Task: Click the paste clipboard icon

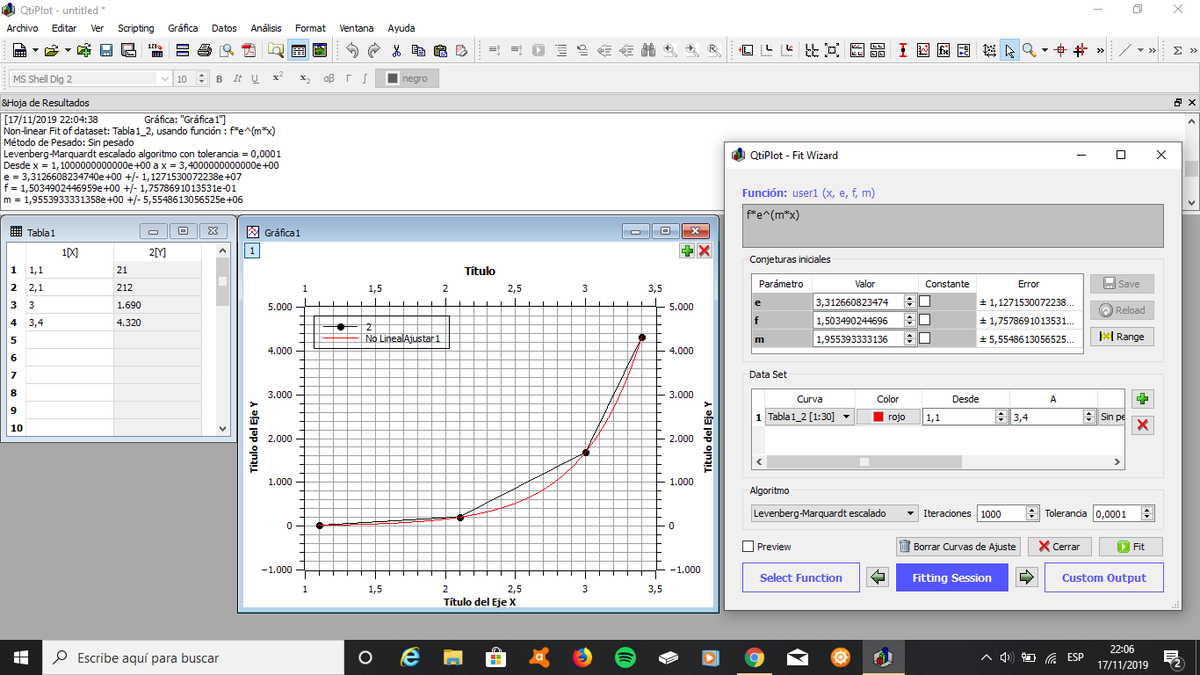Action: [x=440, y=50]
